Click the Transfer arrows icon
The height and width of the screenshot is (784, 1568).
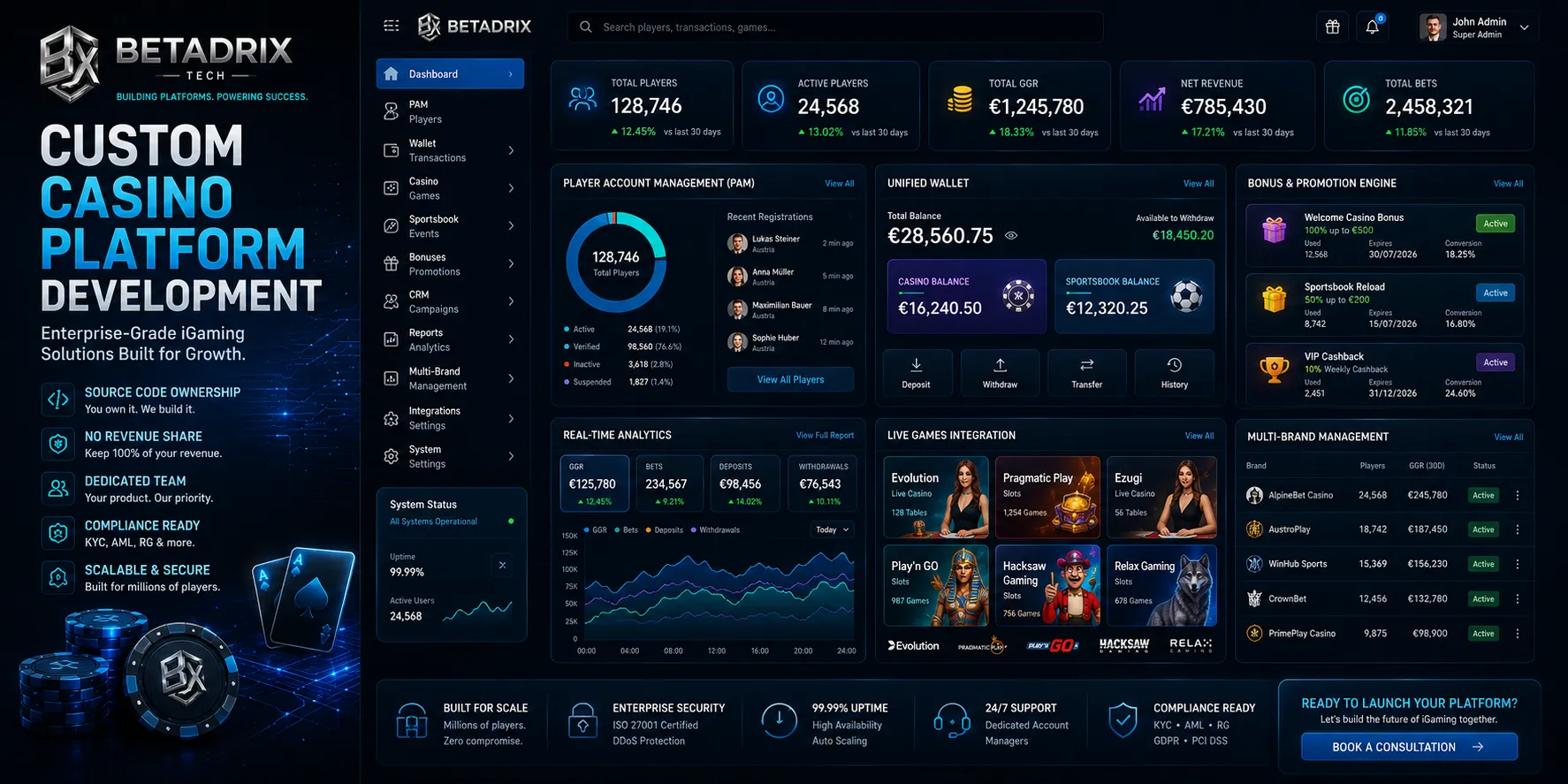pos(1087,364)
